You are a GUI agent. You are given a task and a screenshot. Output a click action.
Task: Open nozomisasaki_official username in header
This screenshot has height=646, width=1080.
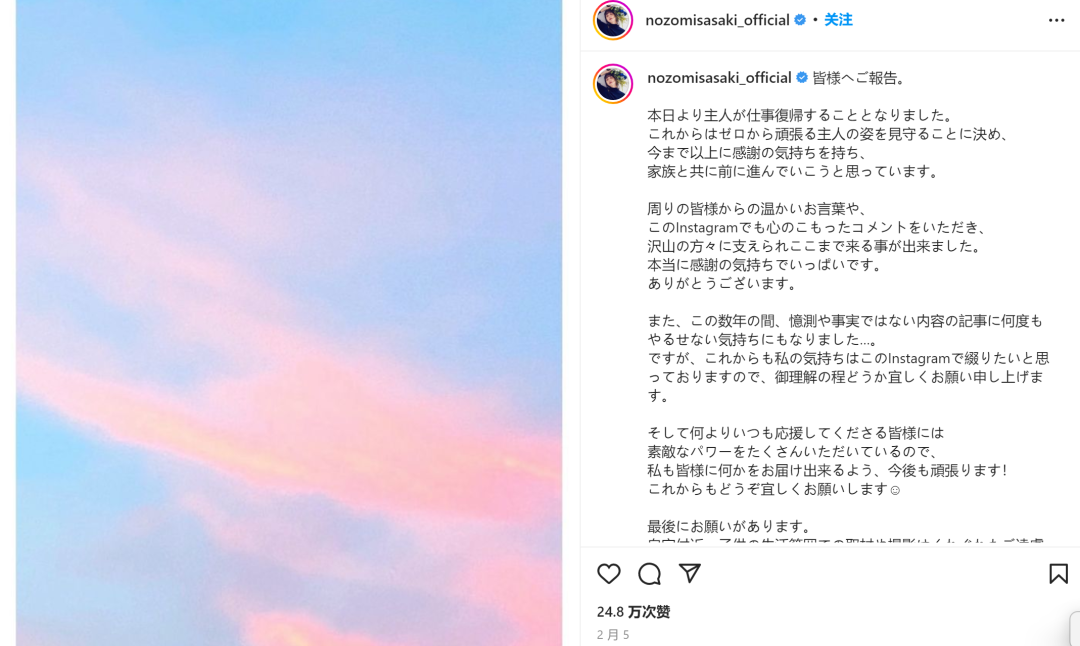click(x=717, y=20)
